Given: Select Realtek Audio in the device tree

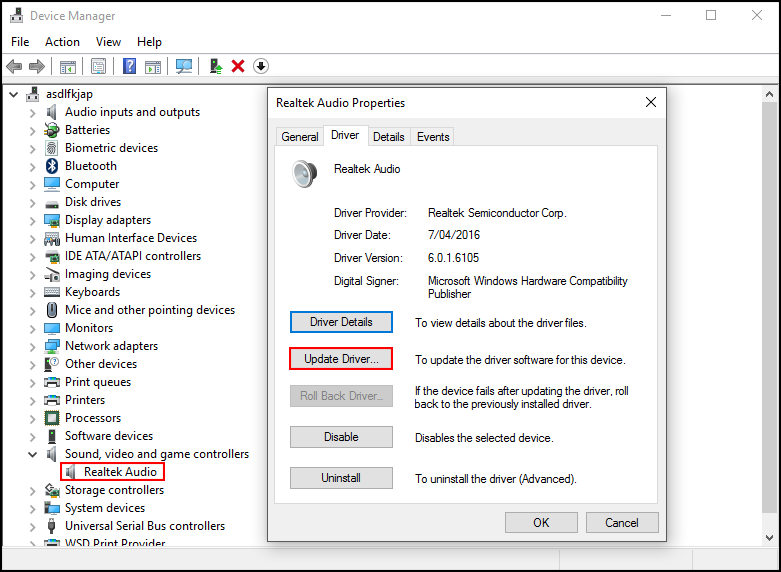Looking at the screenshot, I should tap(120, 472).
